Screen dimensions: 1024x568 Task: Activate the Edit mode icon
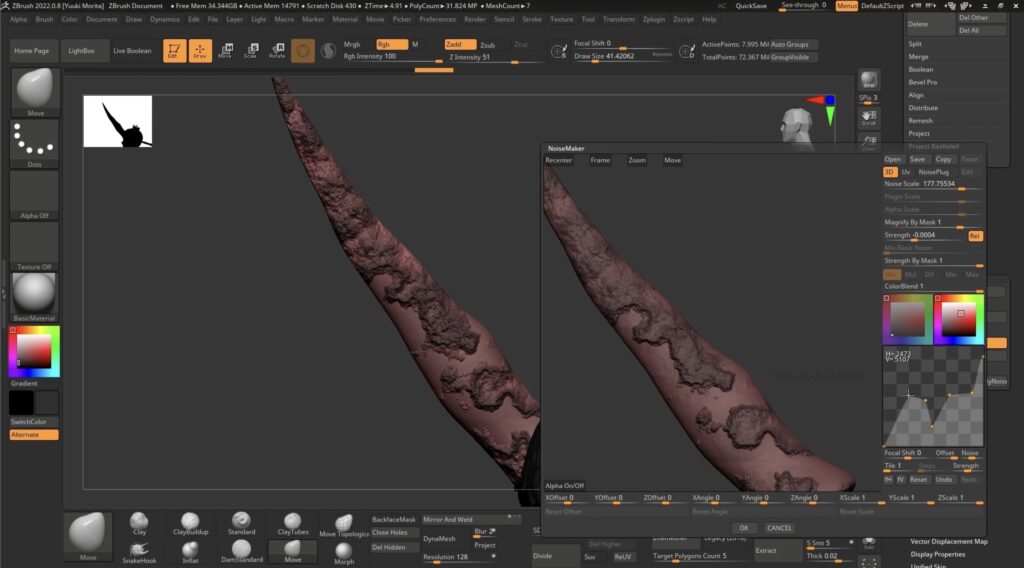click(x=174, y=50)
